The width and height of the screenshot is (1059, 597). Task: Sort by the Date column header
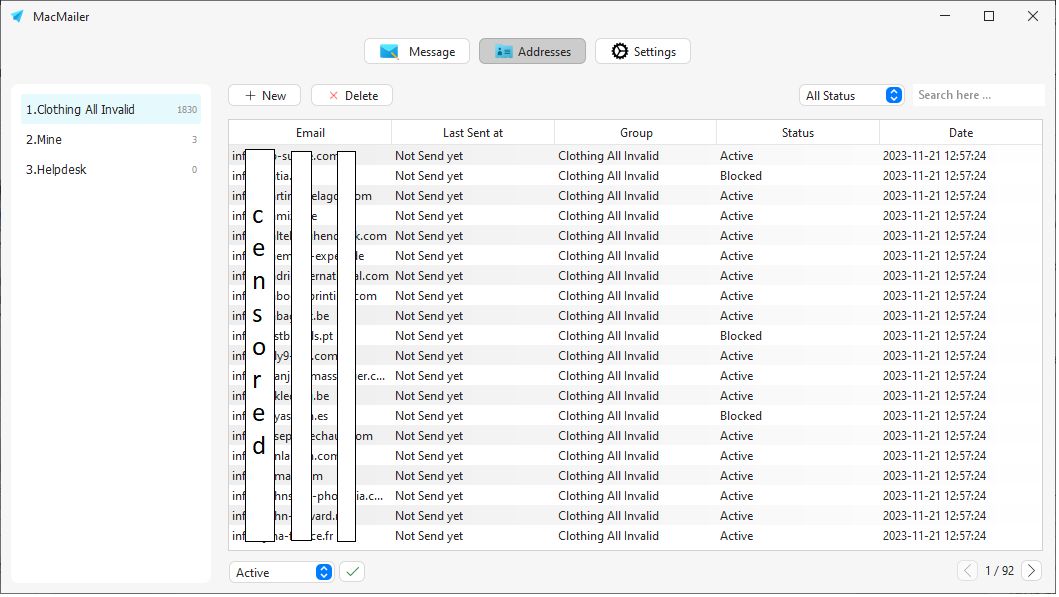960,132
